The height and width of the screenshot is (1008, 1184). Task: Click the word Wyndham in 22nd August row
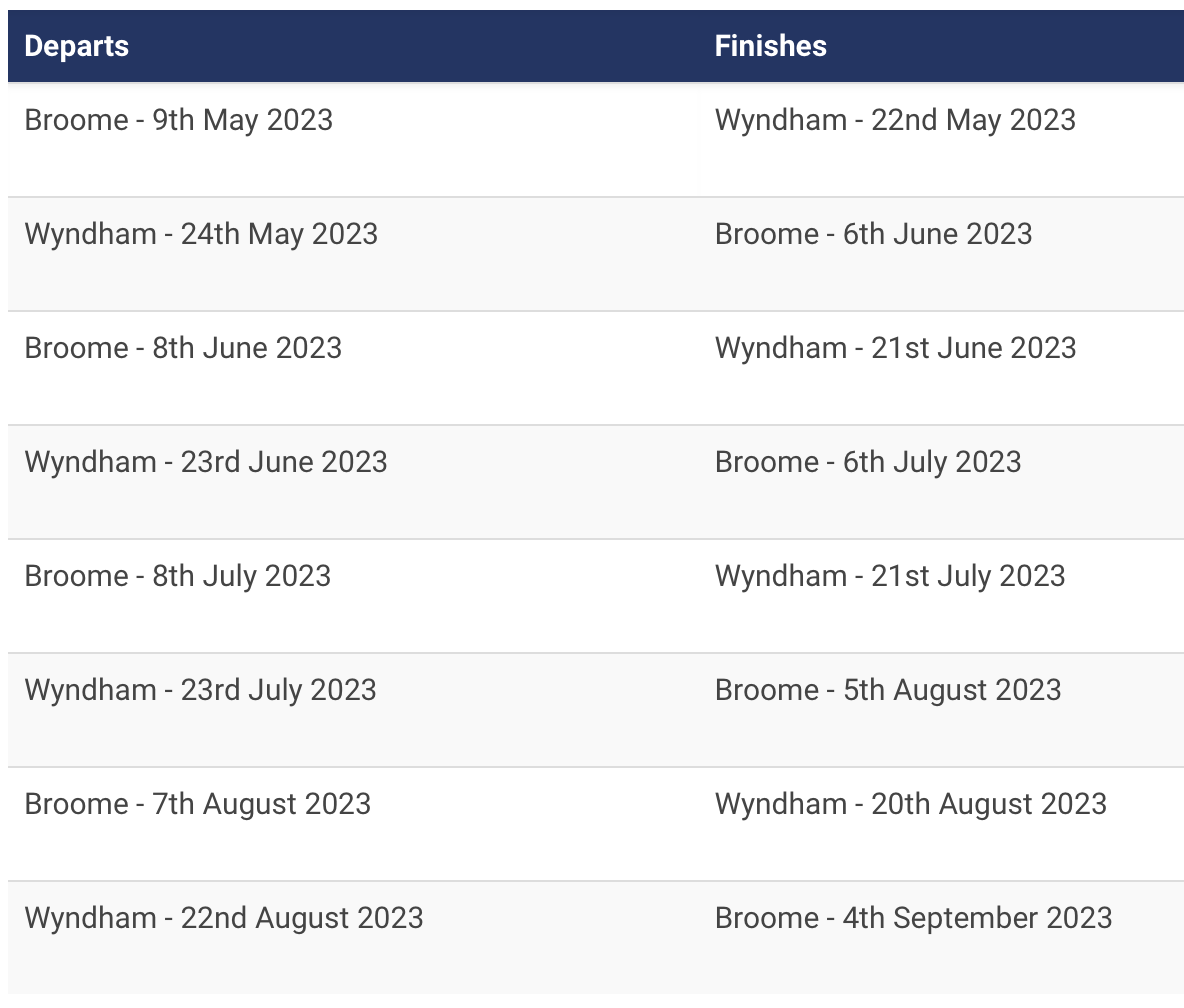tap(91, 918)
